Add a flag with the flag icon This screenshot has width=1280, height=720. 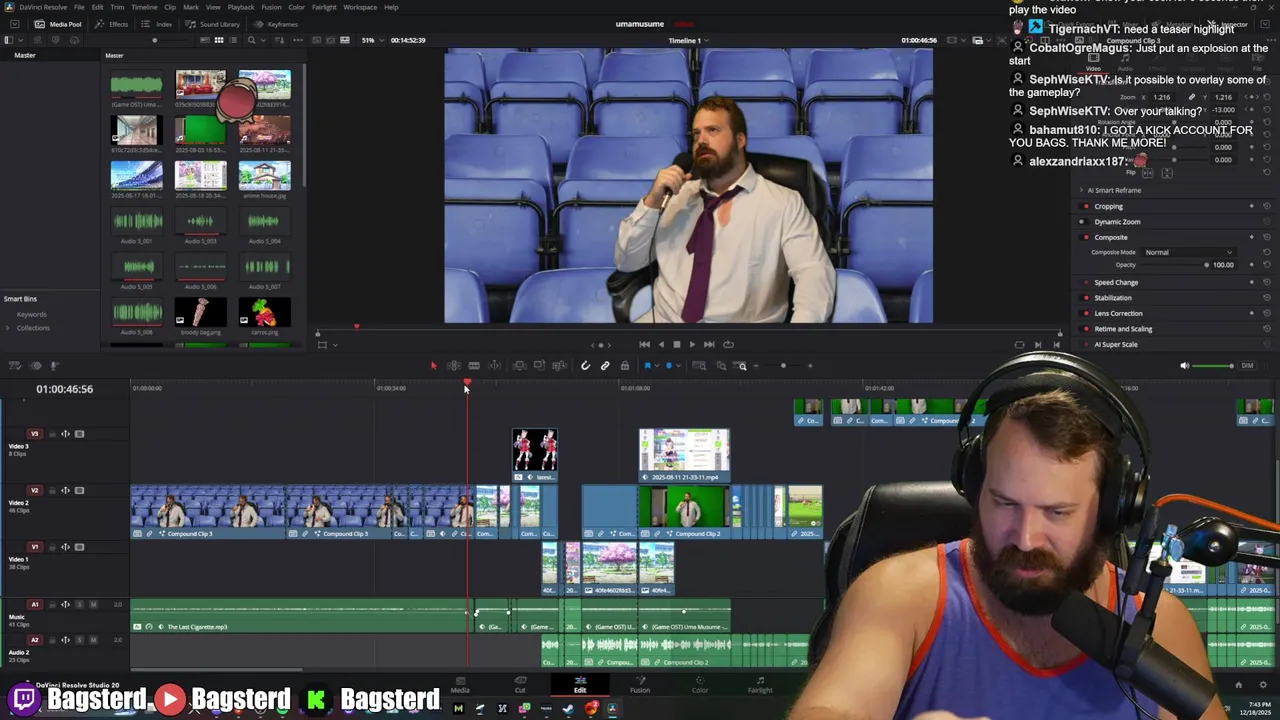(648, 366)
